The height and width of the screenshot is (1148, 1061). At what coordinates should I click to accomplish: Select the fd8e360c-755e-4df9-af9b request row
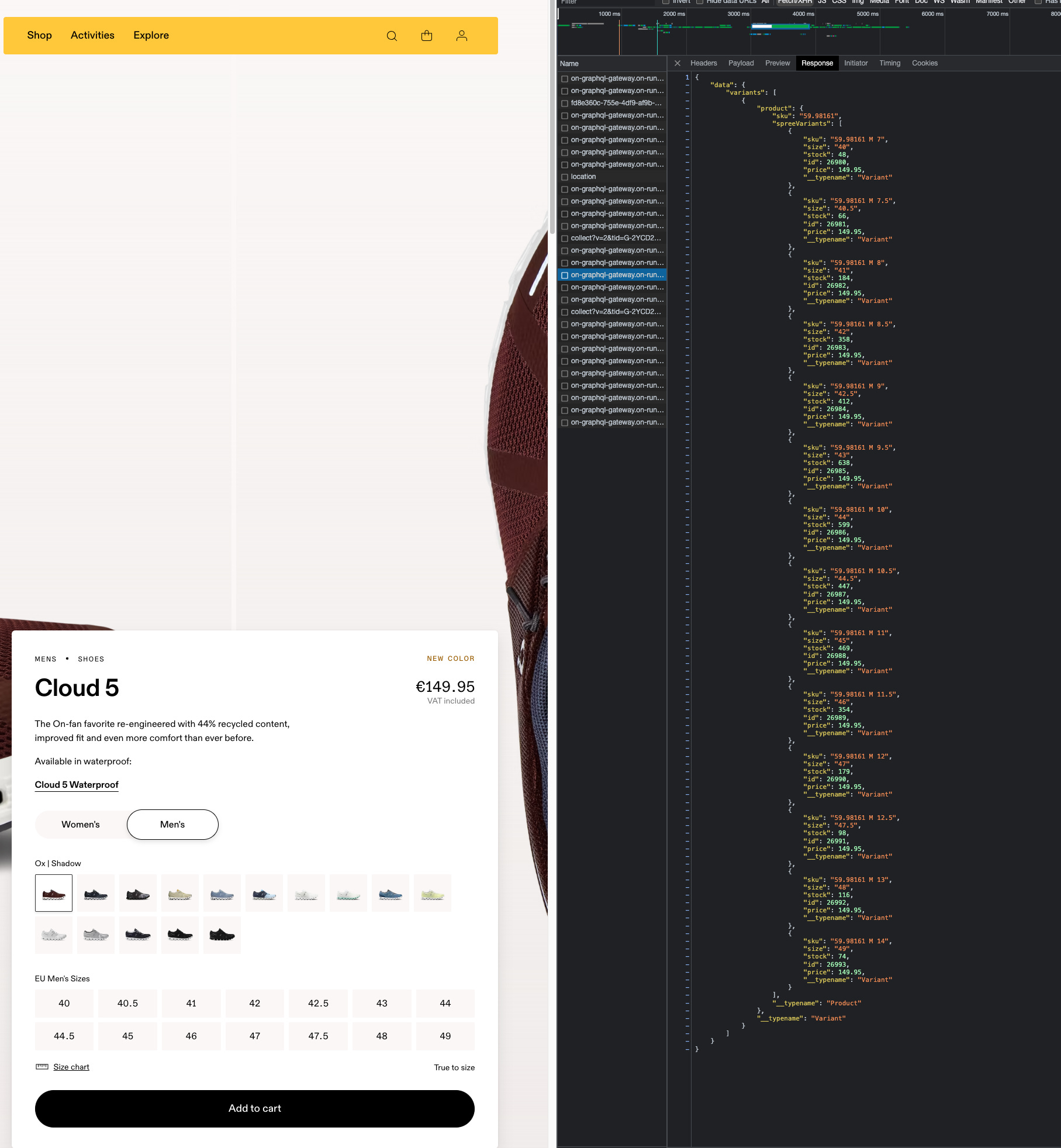(612, 103)
